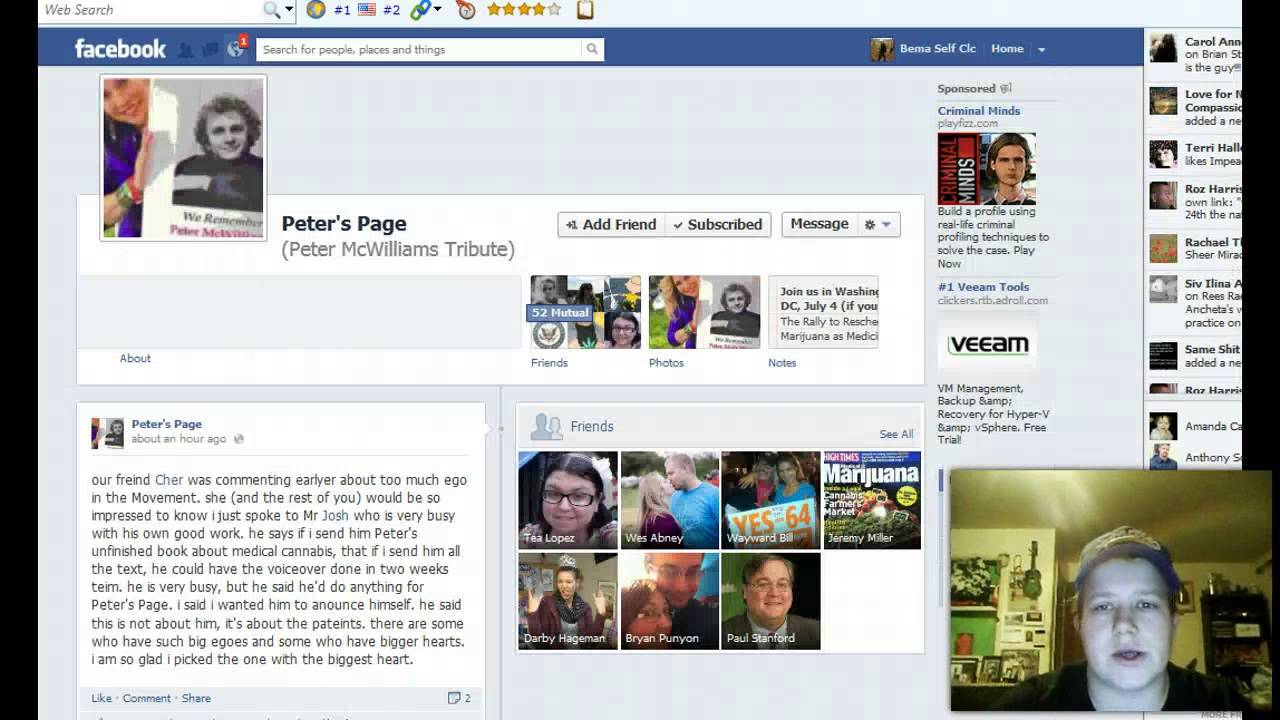Viewport: 1280px width, 720px height.
Task: Click the Photos section thumbnail
Action: [704, 312]
